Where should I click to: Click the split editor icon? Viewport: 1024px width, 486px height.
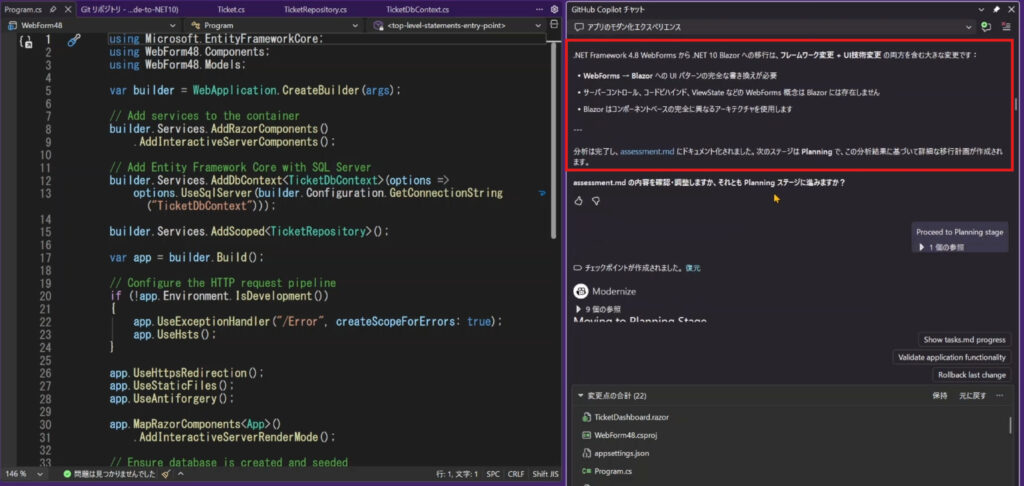pyautogui.click(x=555, y=26)
